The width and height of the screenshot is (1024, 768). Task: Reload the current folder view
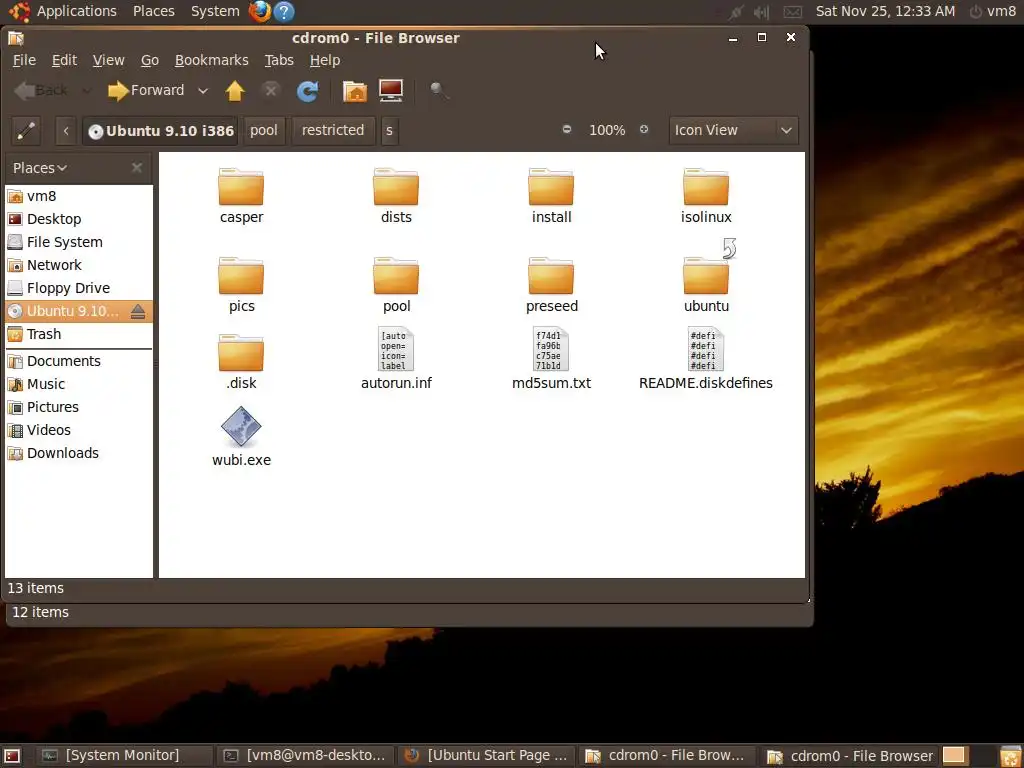pyautogui.click(x=308, y=91)
